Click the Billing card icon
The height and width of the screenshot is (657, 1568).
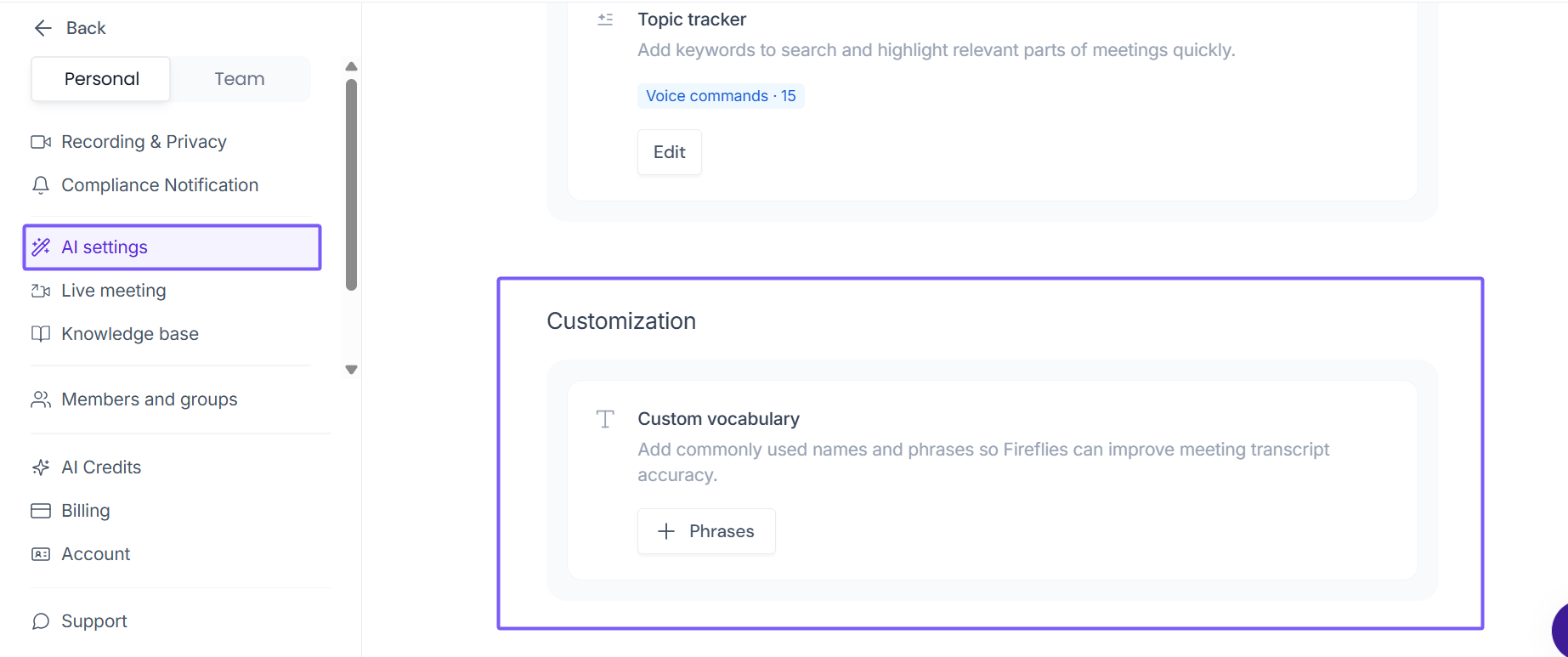click(41, 511)
